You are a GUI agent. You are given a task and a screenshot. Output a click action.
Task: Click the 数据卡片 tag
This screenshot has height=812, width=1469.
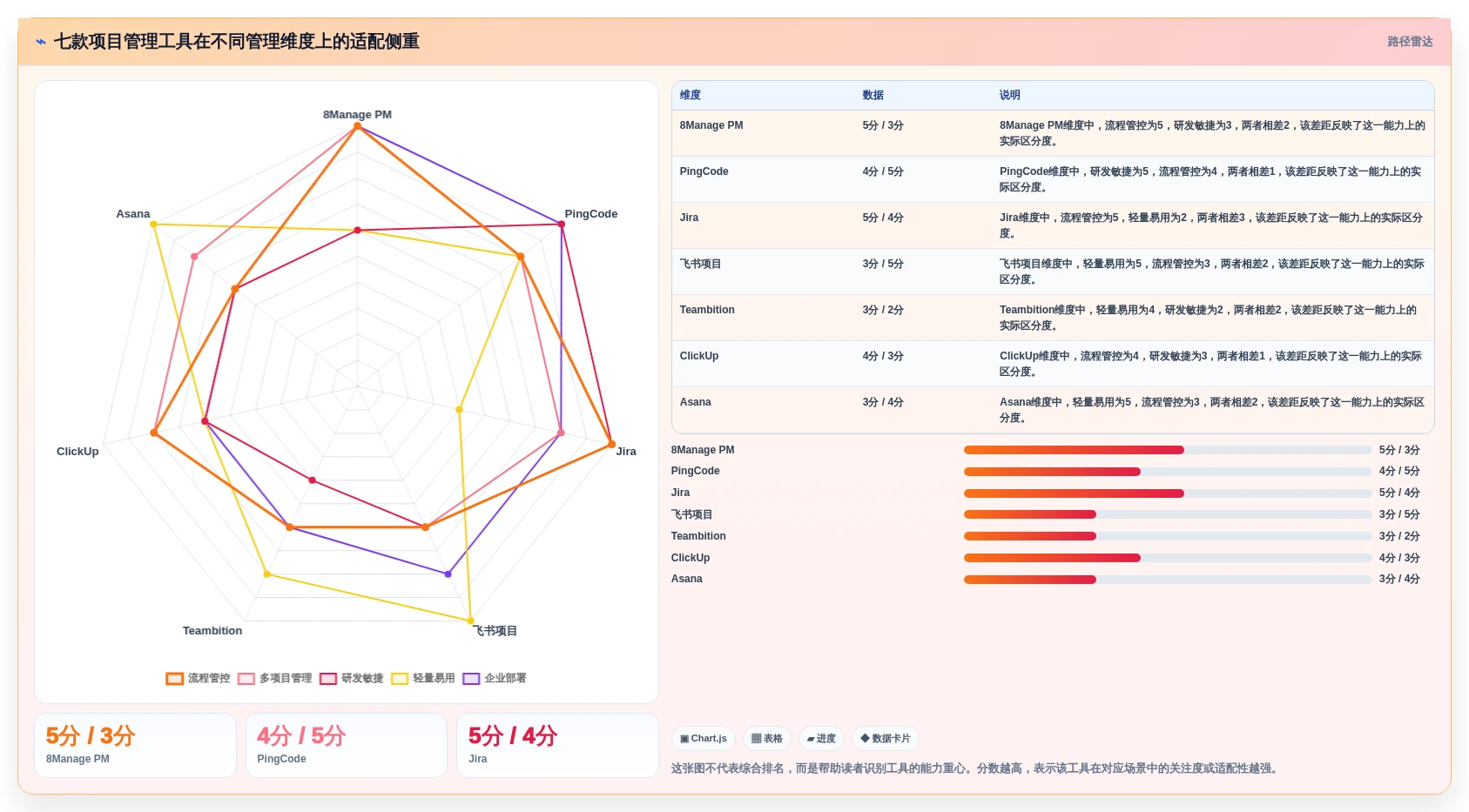click(885, 738)
